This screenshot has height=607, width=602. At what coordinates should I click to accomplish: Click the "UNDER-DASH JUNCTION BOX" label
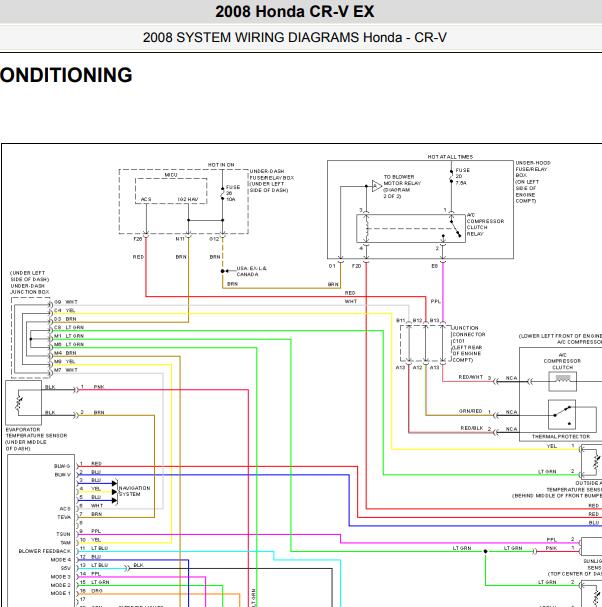30,289
